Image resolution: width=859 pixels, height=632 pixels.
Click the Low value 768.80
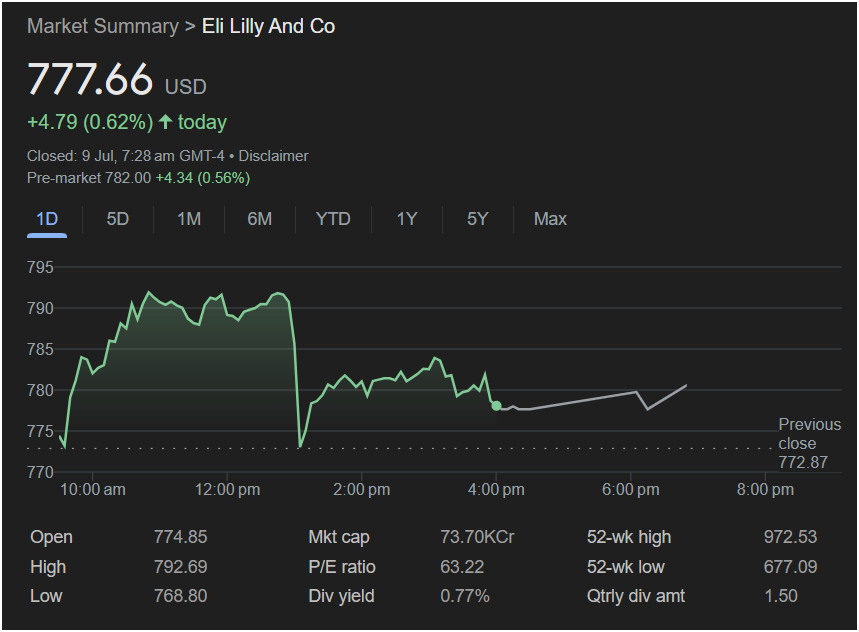pyautogui.click(x=181, y=596)
